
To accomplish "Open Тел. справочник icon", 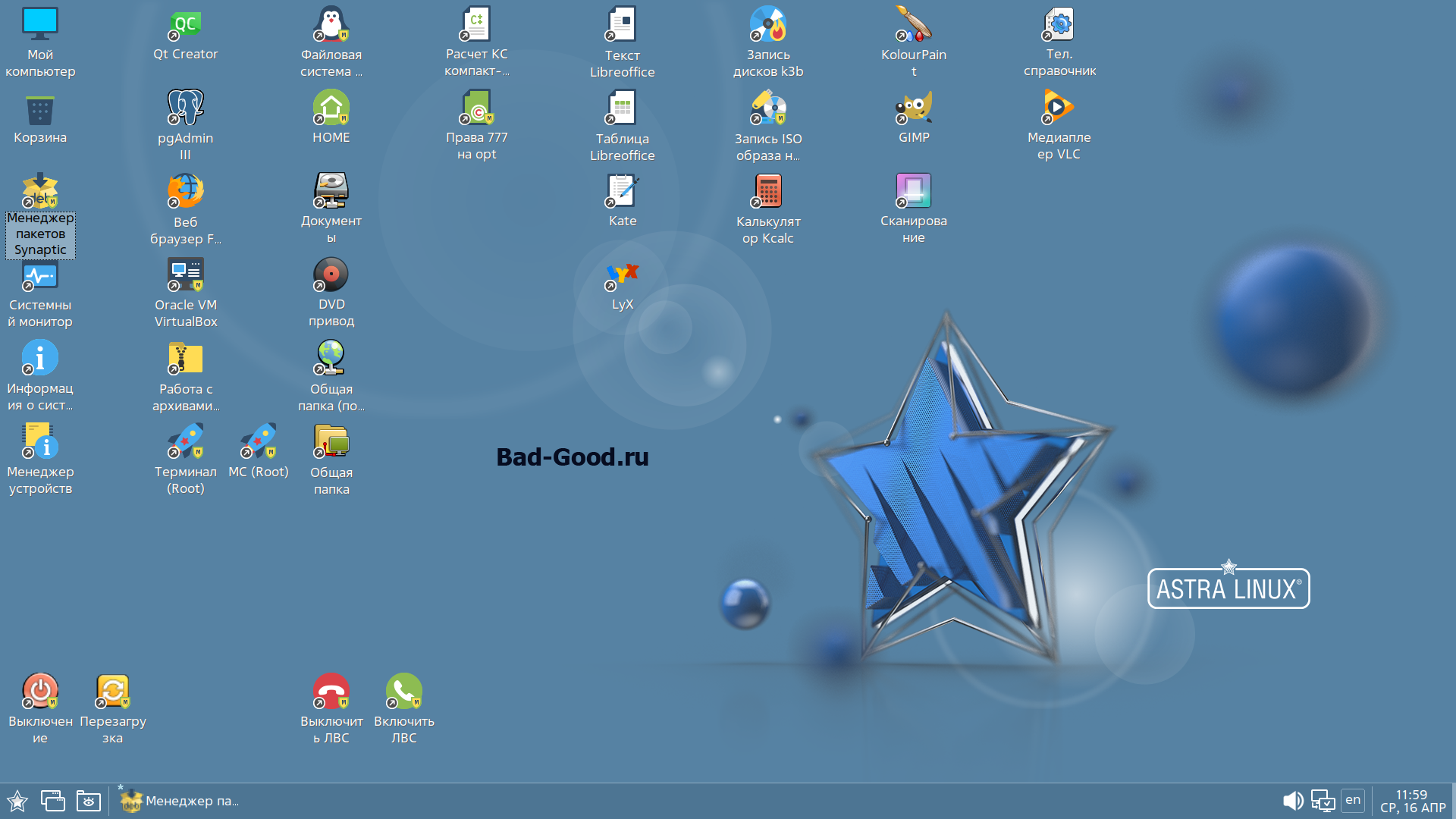I will tap(1059, 25).
